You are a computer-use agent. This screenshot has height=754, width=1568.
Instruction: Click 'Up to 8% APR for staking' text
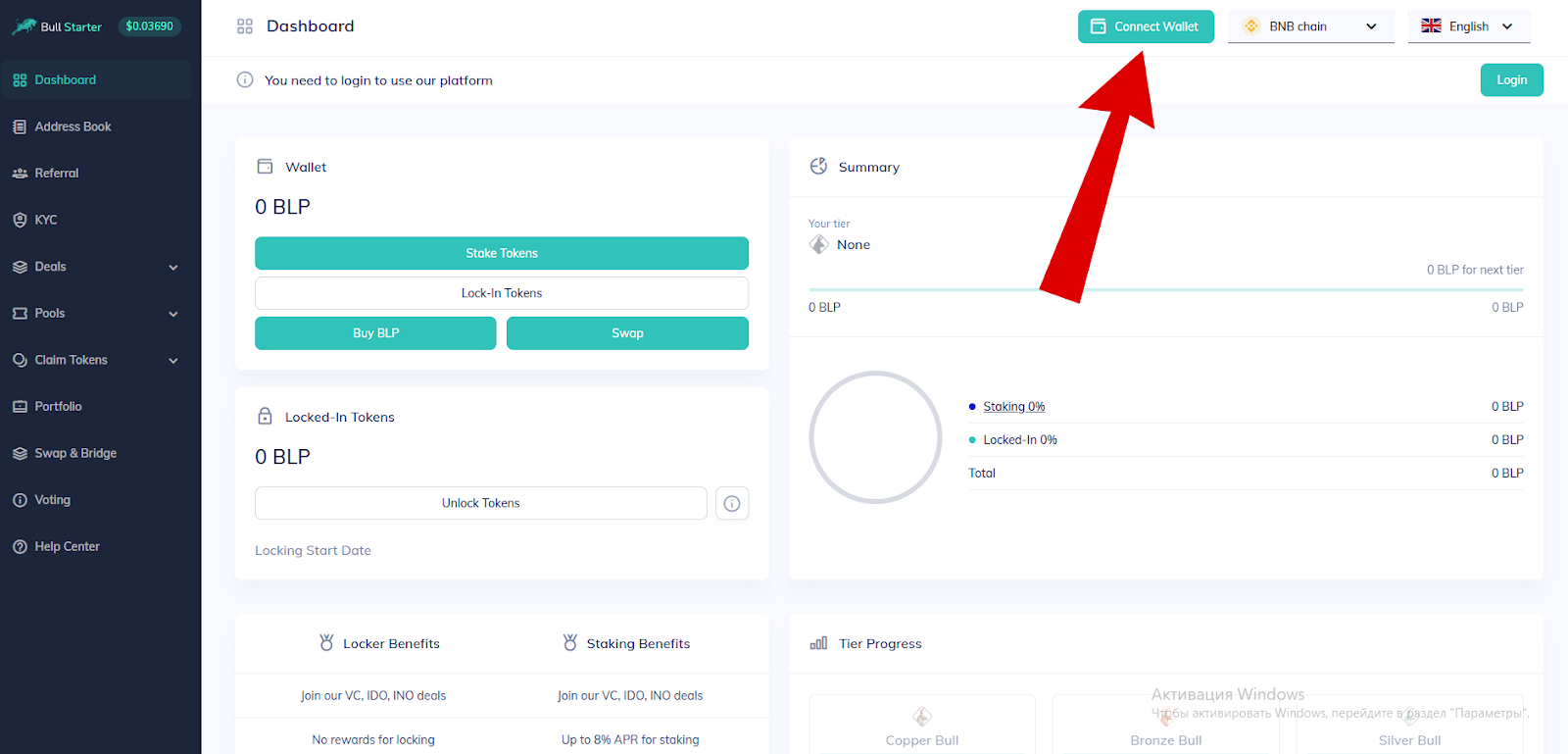coord(630,740)
